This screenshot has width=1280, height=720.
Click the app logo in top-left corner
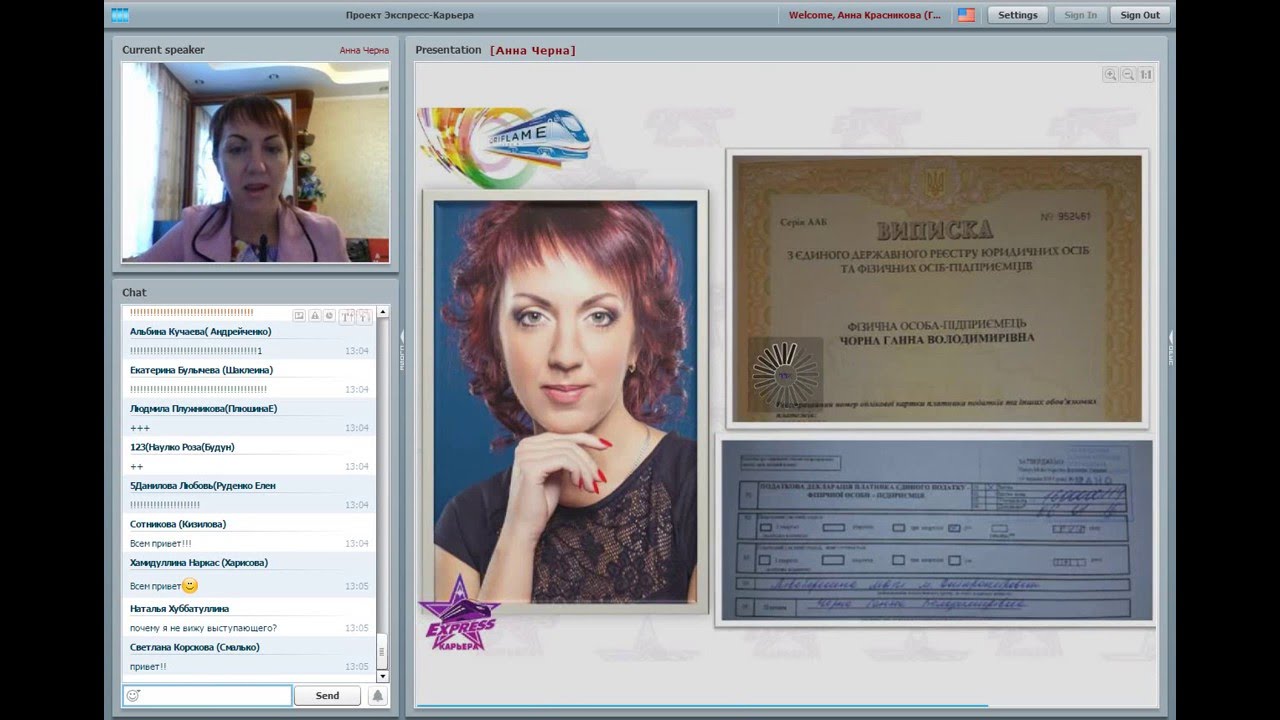[120, 15]
